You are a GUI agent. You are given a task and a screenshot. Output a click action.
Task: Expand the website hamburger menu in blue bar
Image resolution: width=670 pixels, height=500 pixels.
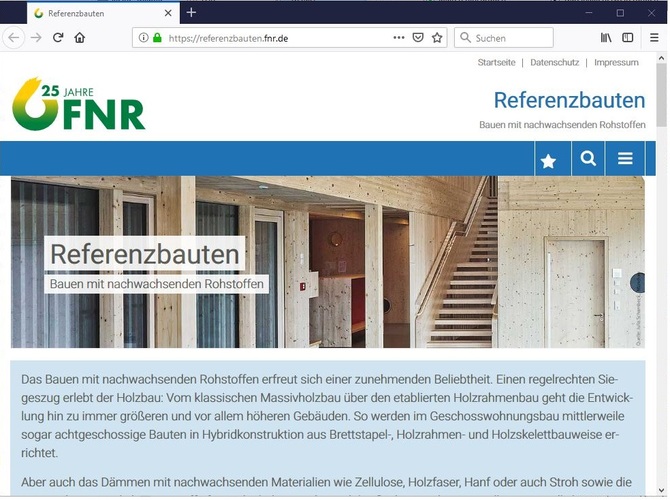pos(626,159)
